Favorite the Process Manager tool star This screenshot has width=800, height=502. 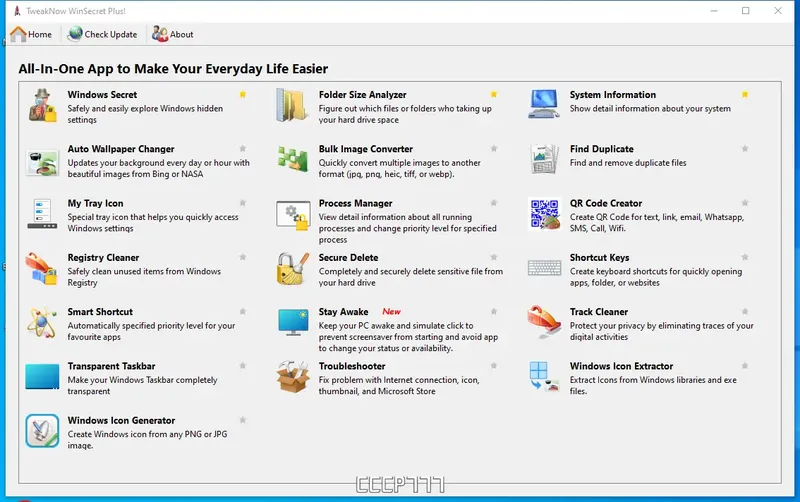point(494,203)
